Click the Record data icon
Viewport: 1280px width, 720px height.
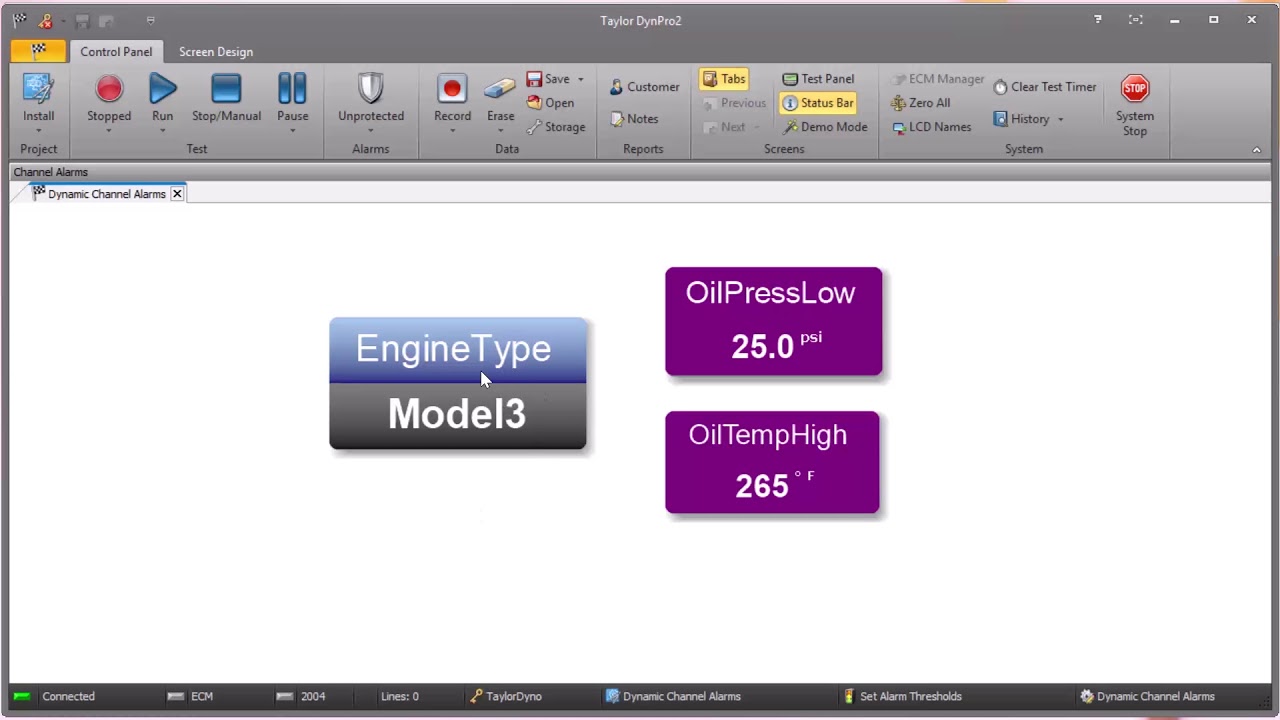(x=452, y=88)
